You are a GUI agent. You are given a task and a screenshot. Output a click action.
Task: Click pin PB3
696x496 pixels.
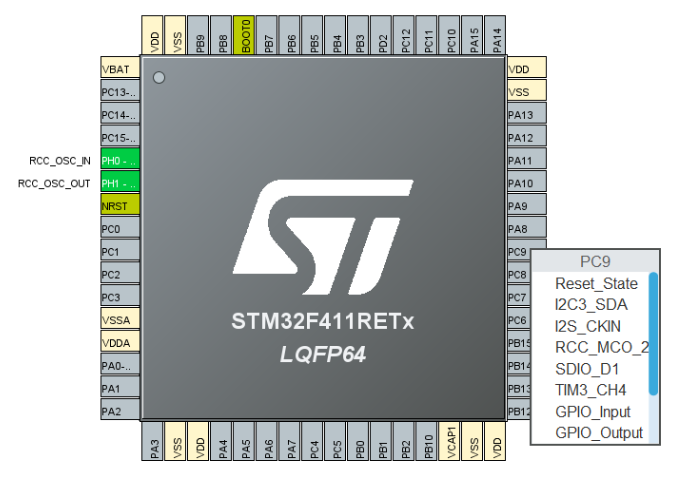[358, 35]
